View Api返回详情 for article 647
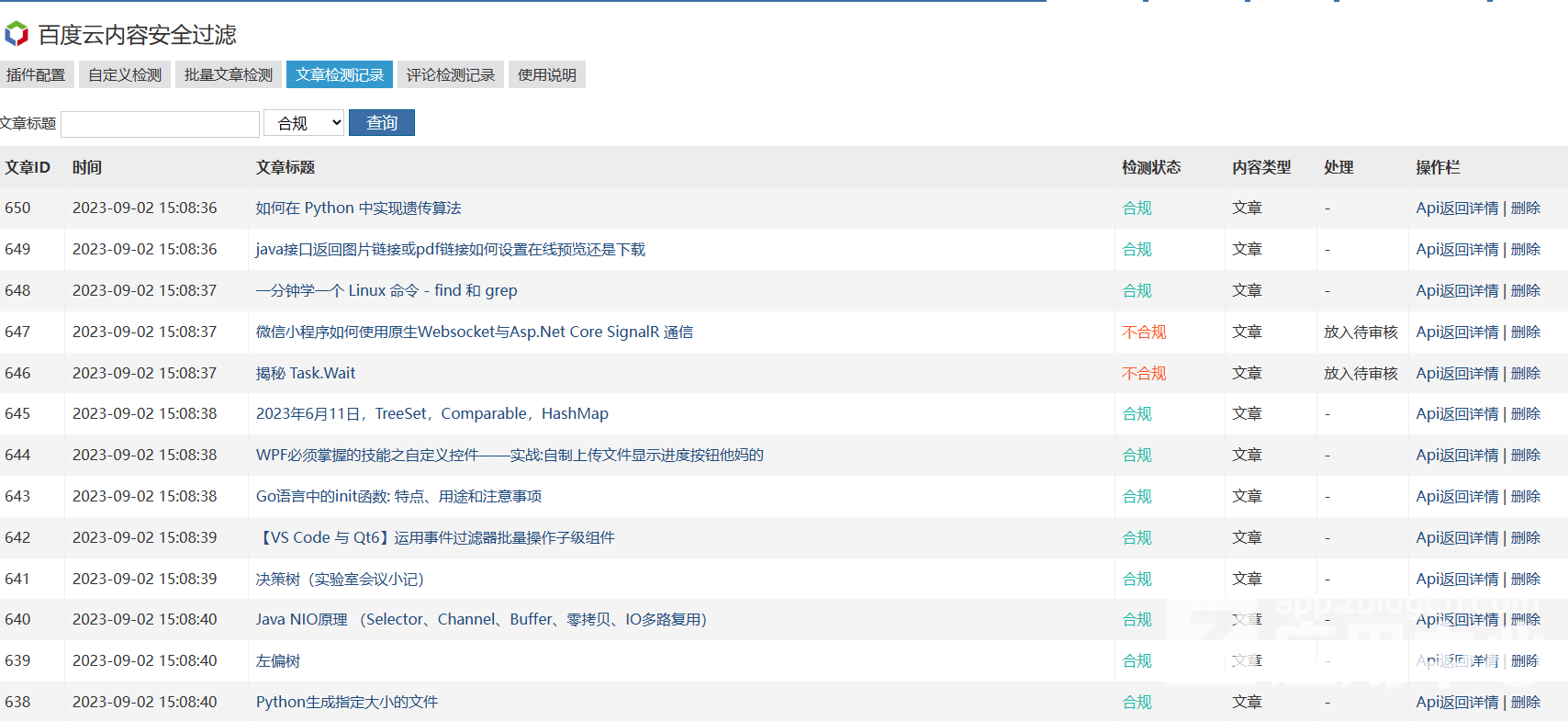 tap(1458, 332)
